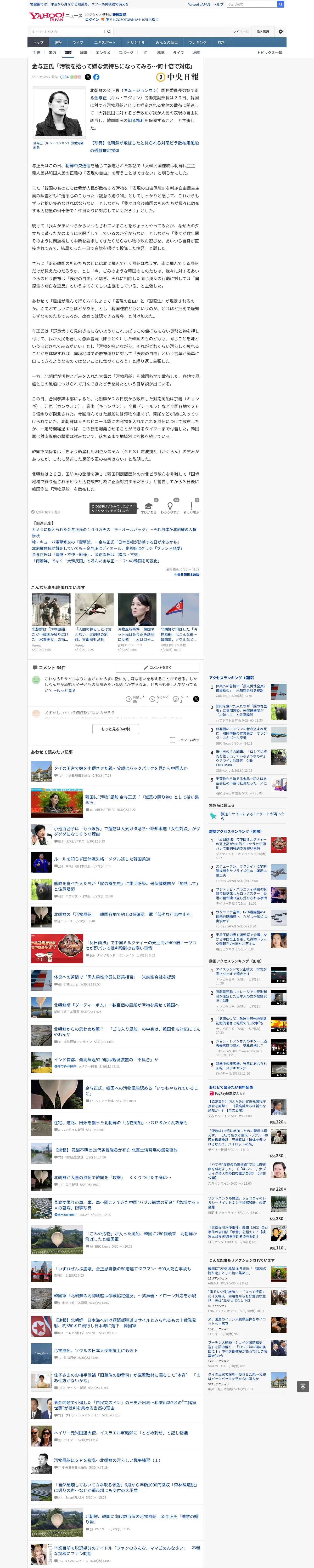Open 汚物風船にGPS搅乱 article link
The image size is (314, 1568).
point(107,1460)
